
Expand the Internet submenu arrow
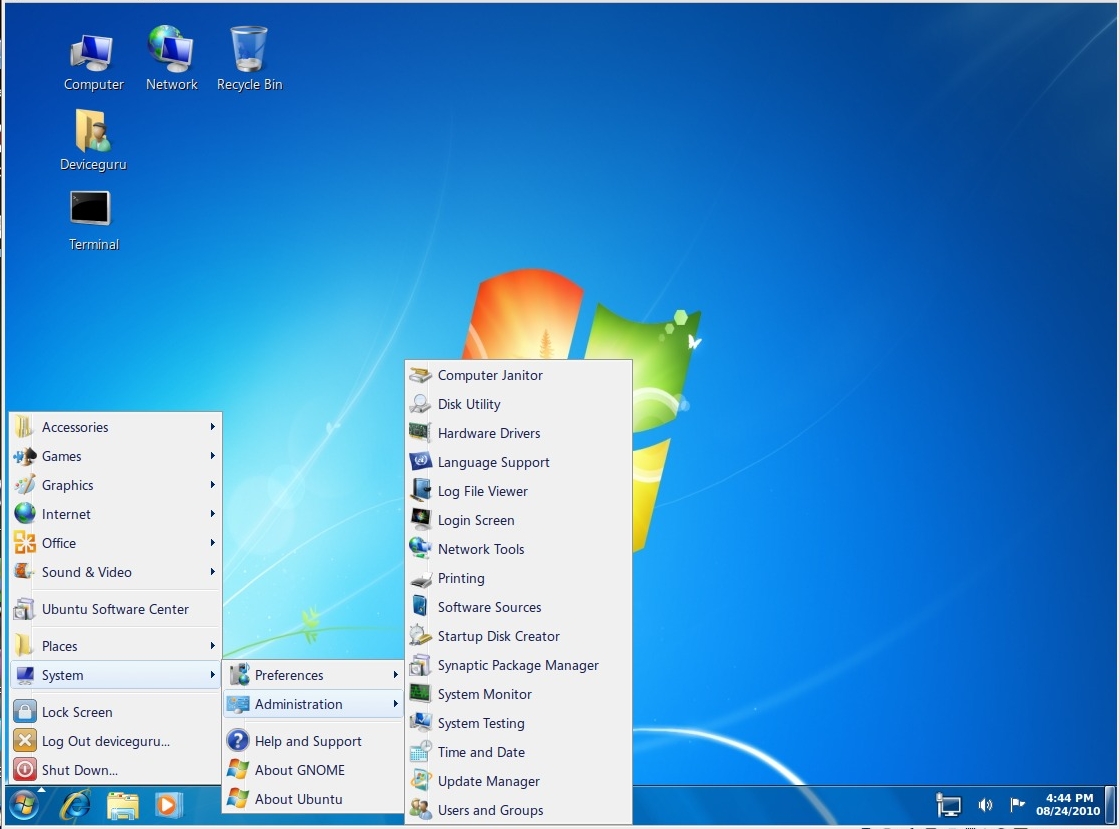click(x=212, y=514)
